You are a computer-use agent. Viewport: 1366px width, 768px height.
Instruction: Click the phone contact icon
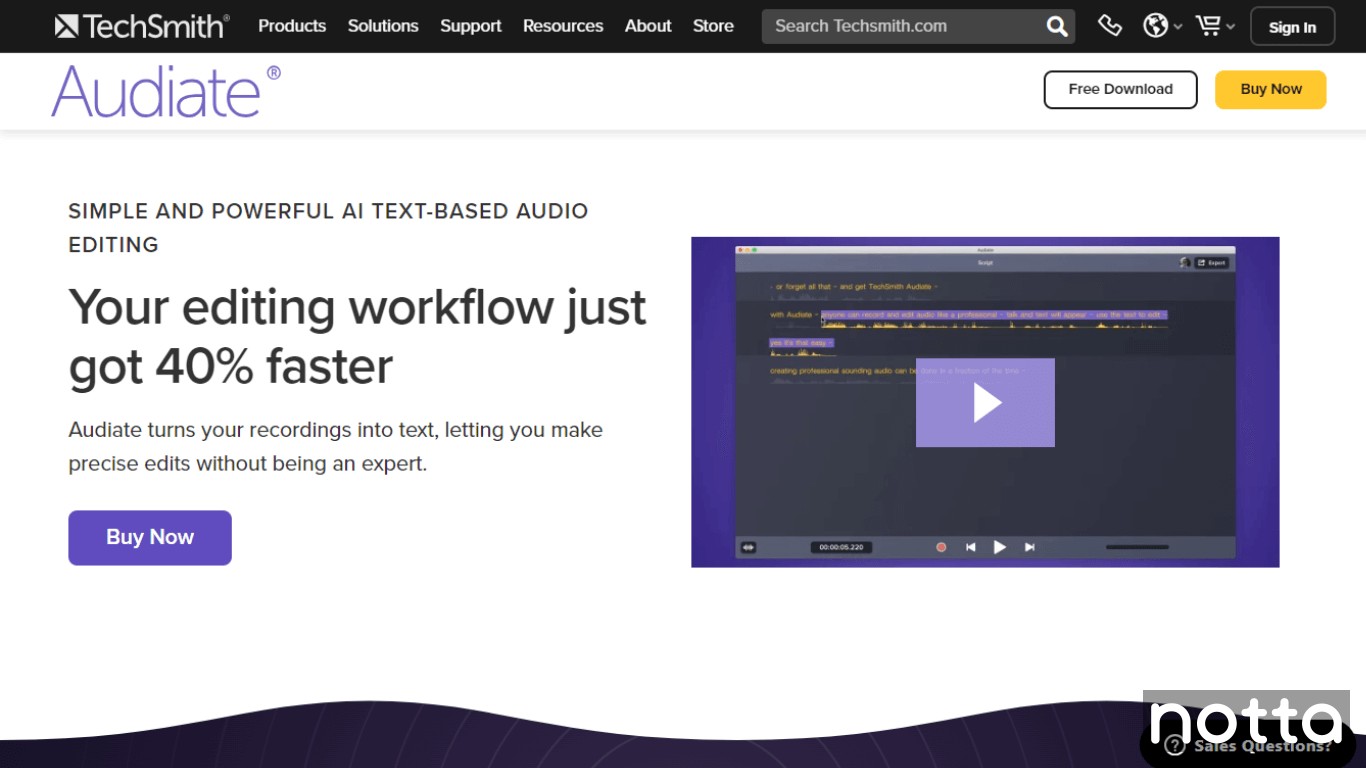pyautogui.click(x=1110, y=26)
